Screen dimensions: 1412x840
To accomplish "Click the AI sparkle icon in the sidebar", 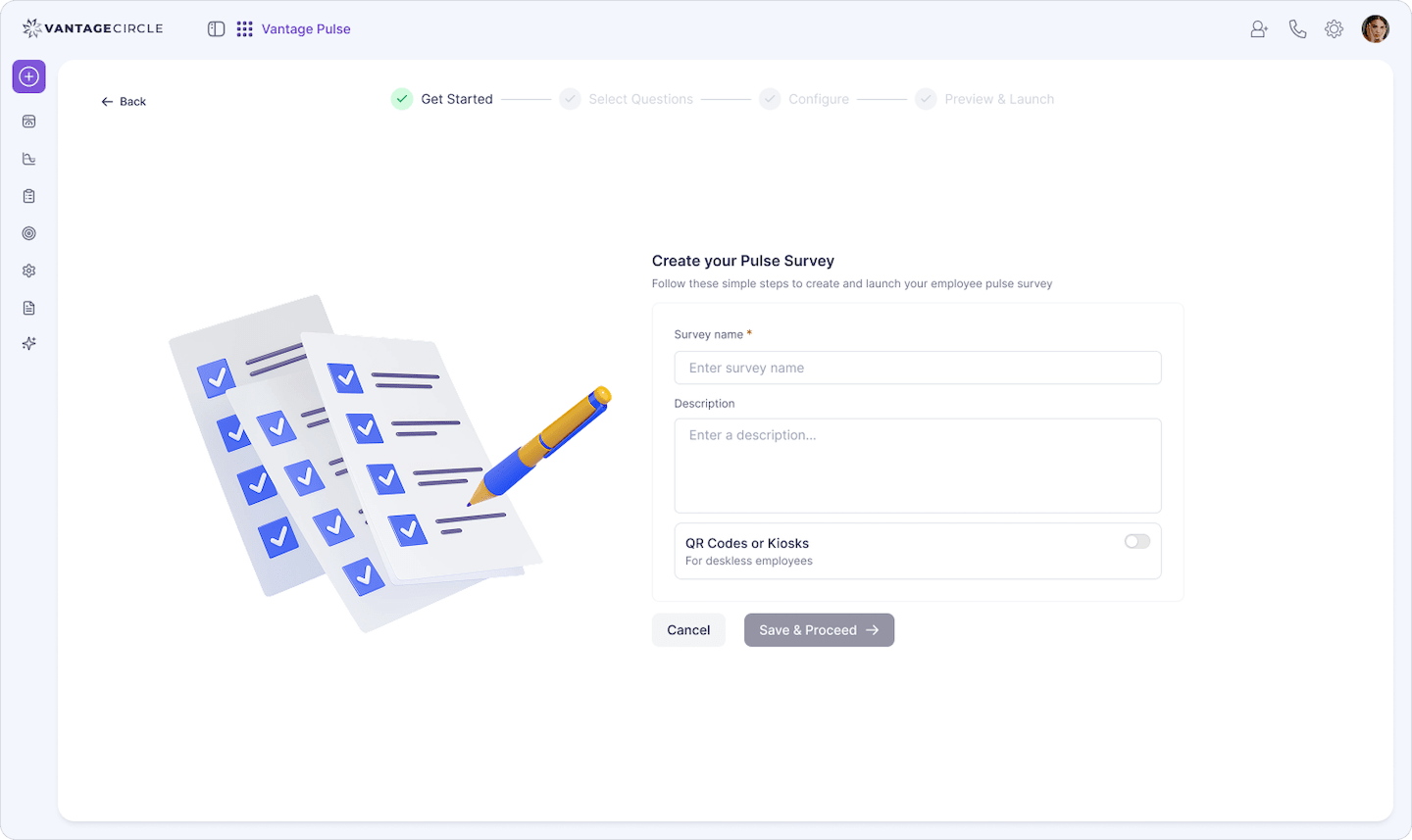I will (28, 343).
